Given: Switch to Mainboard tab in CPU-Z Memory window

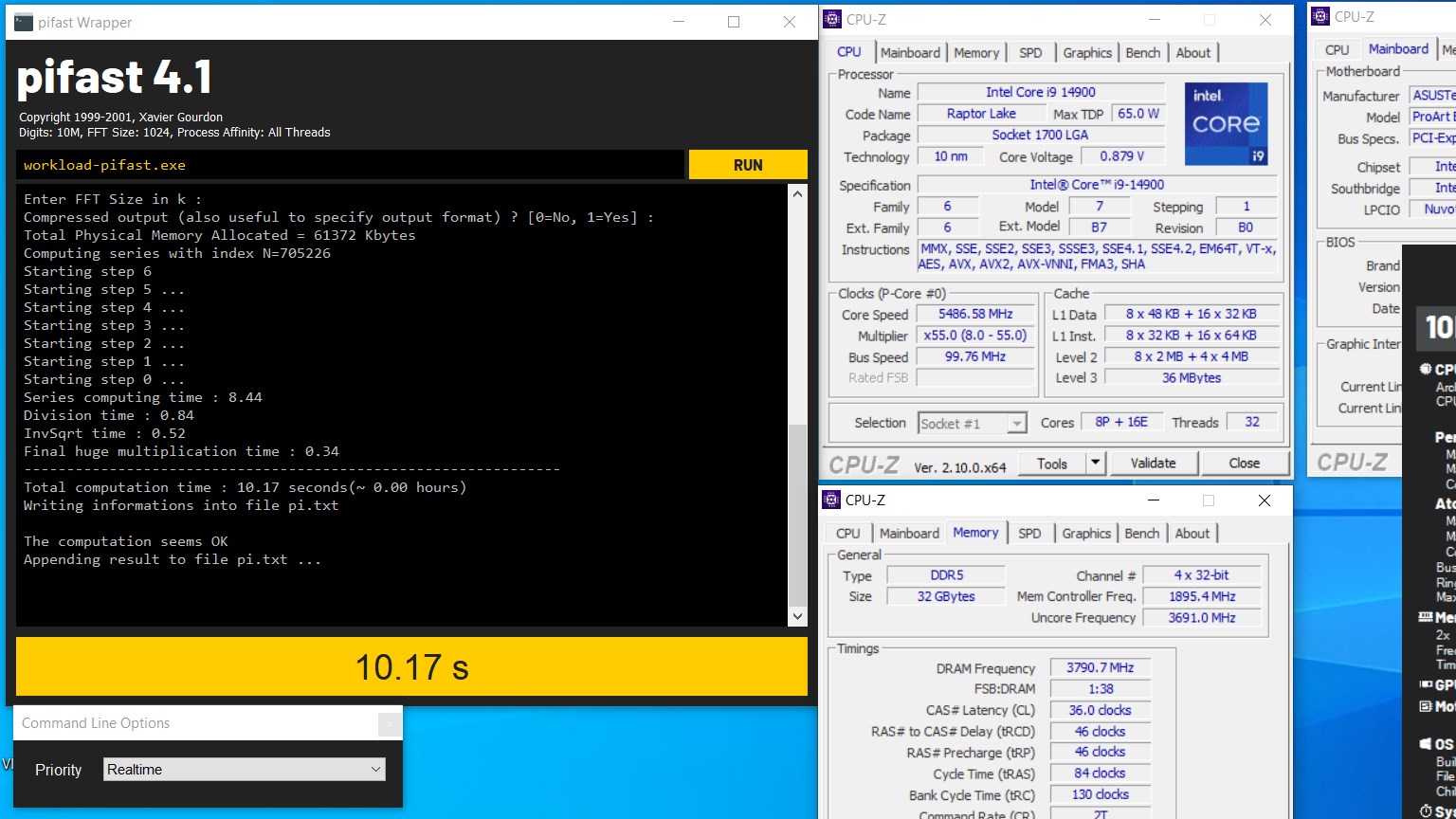Looking at the screenshot, I should point(909,533).
